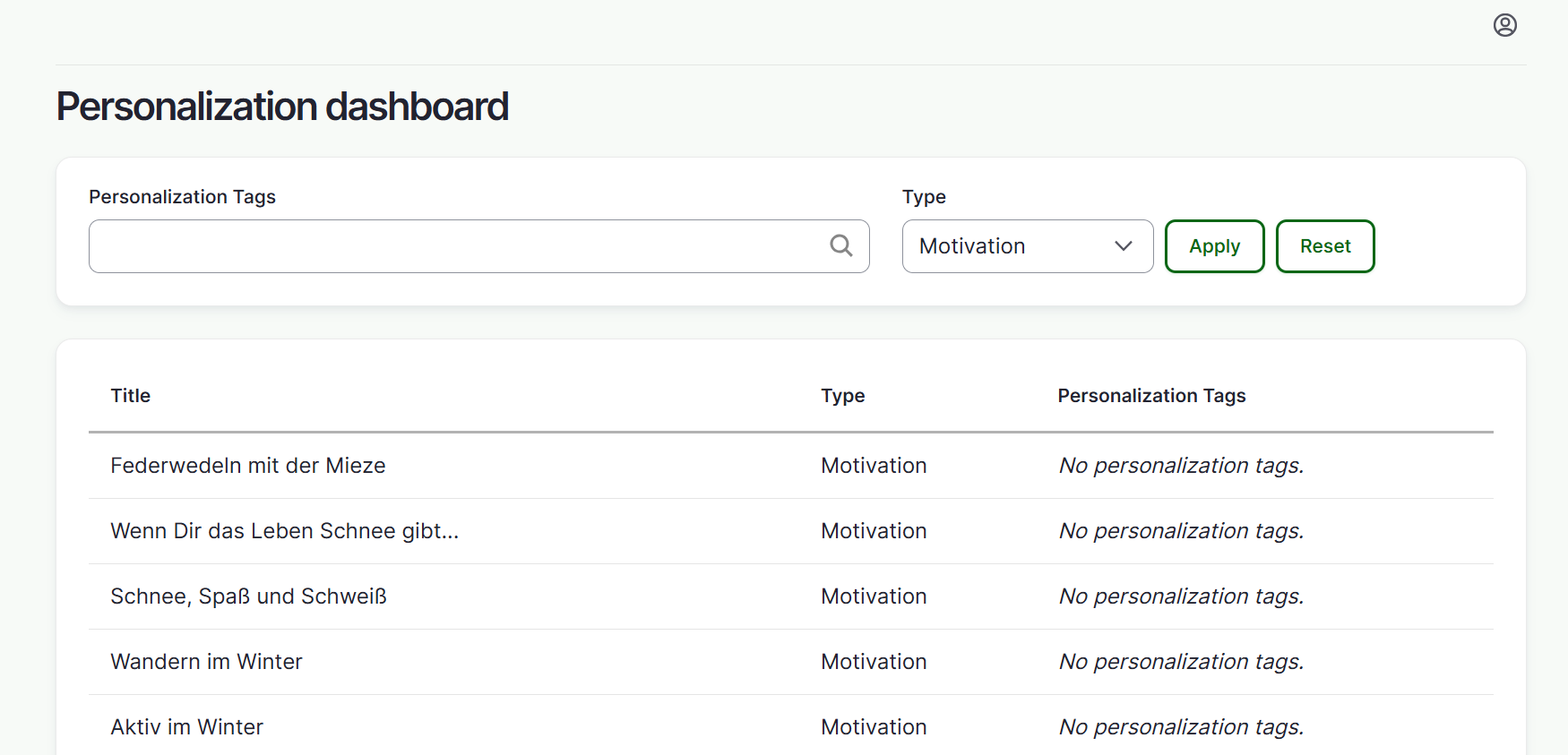Click the 'Personalization dashboard' page heading

click(282, 107)
